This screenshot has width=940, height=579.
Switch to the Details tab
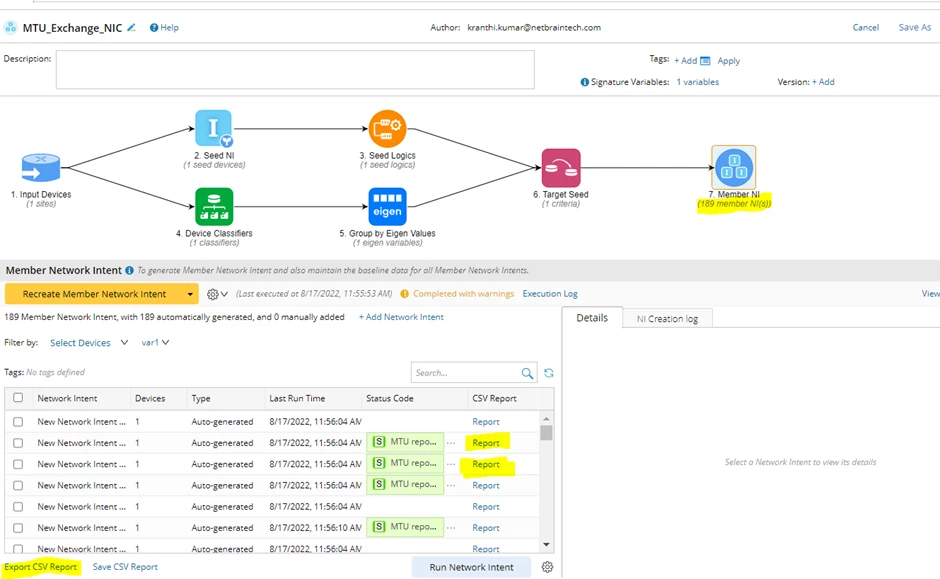pyautogui.click(x=592, y=318)
